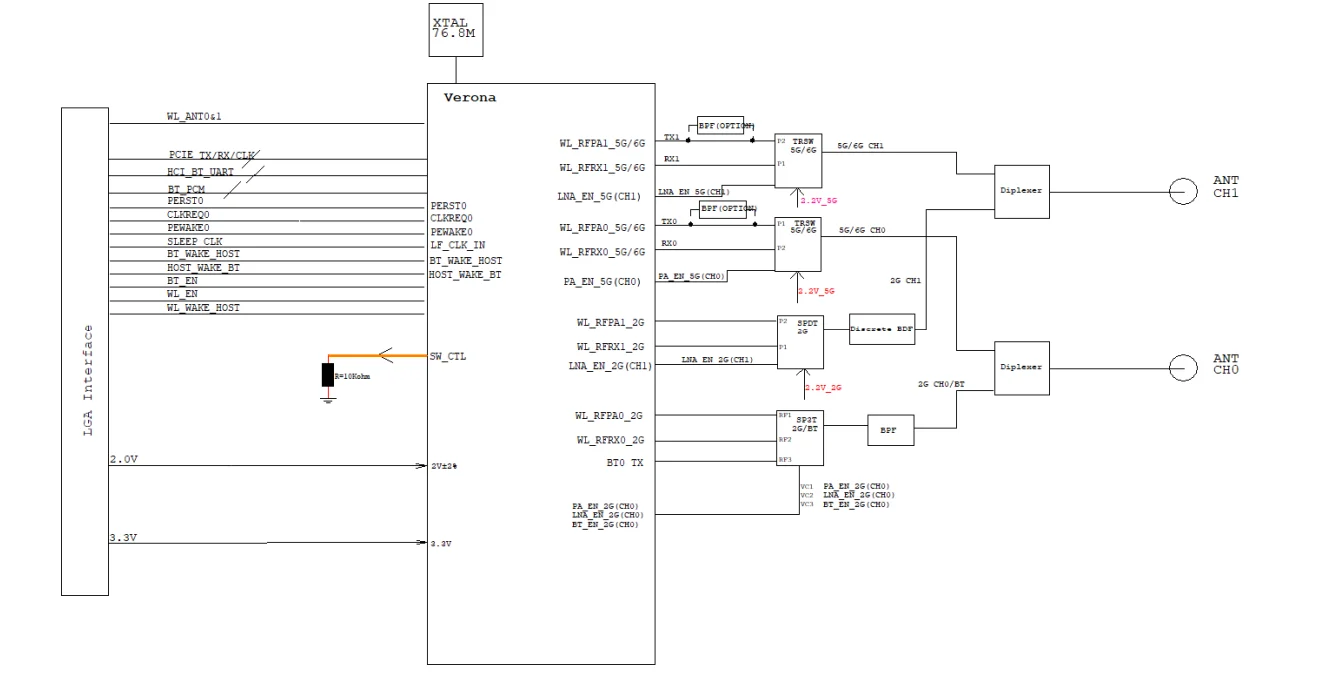Open the PA_EN_5G(CH0) net label
Image resolution: width=1323 pixels, height=673 pixels.
coord(691,277)
